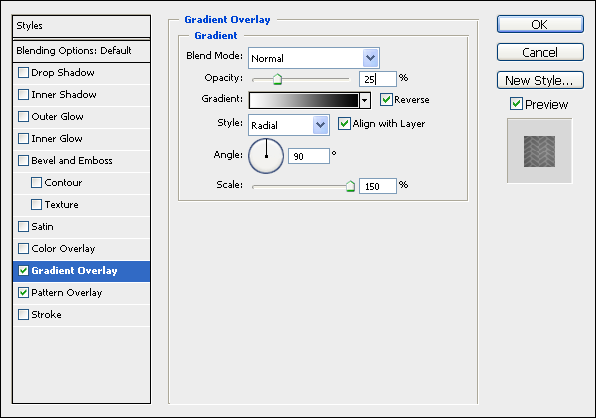Click the Cancel button
The height and width of the screenshot is (418, 596).
pyautogui.click(x=540, y=52)
